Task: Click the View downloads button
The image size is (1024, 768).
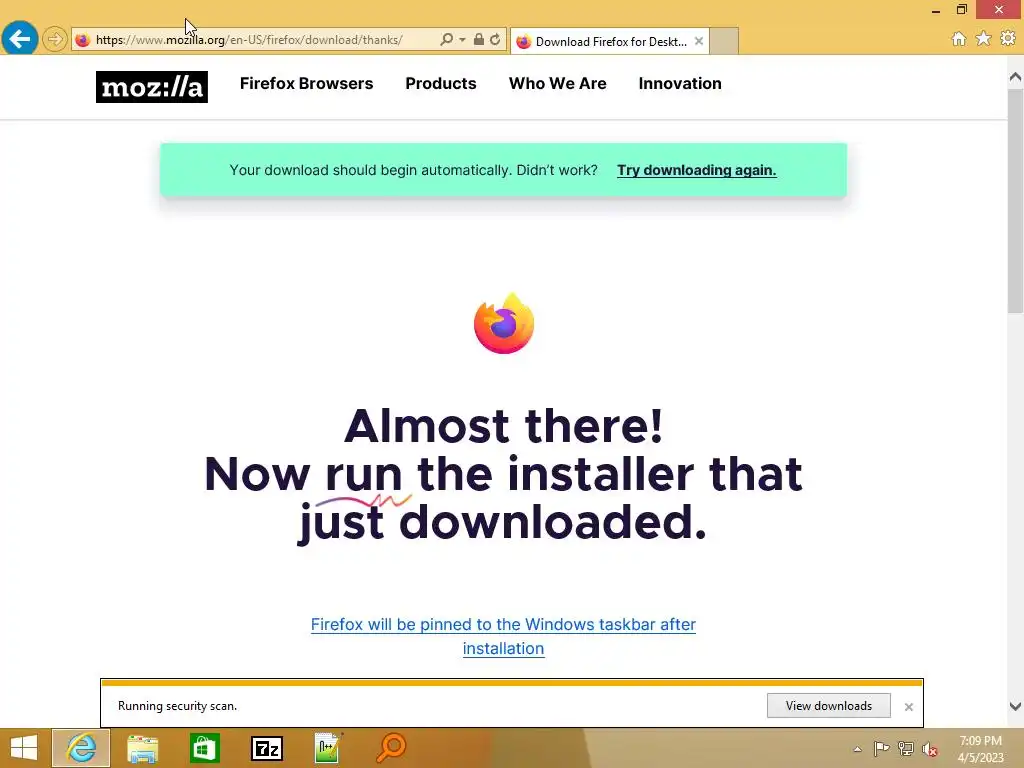Action: point(829,706)
